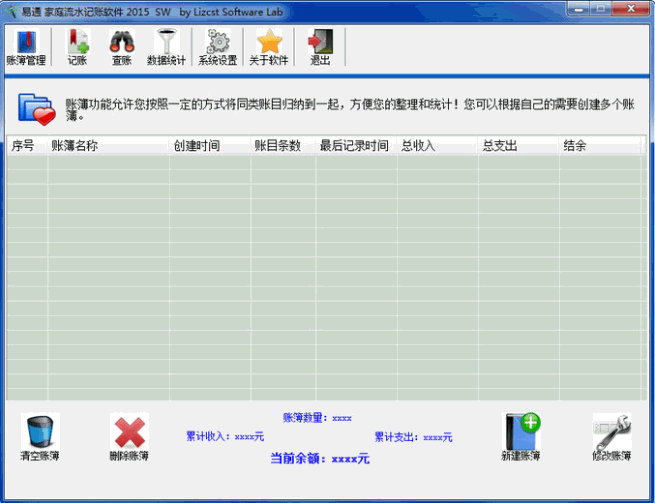The image size is (655, 503).
Task: Click 关于软件 star icon
Action: 269,47
